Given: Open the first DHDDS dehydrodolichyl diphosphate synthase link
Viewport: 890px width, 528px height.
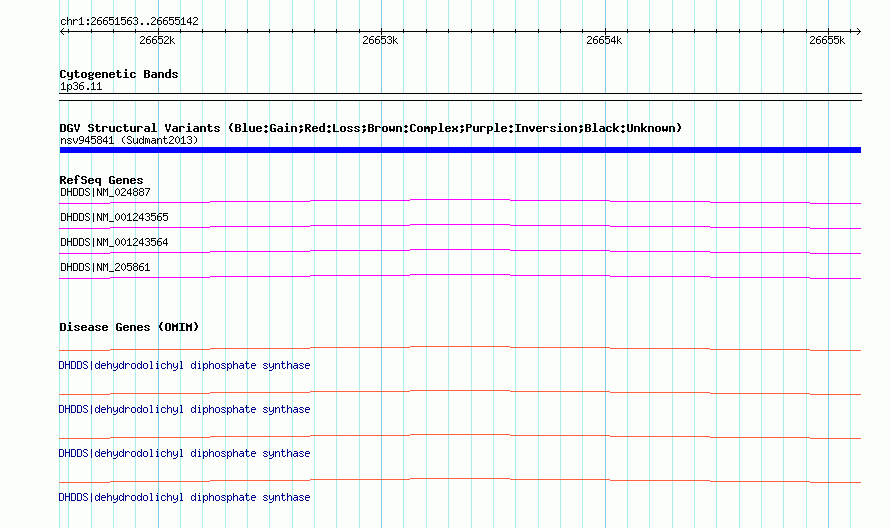Looking at the screenshot, I should point(184,366).
